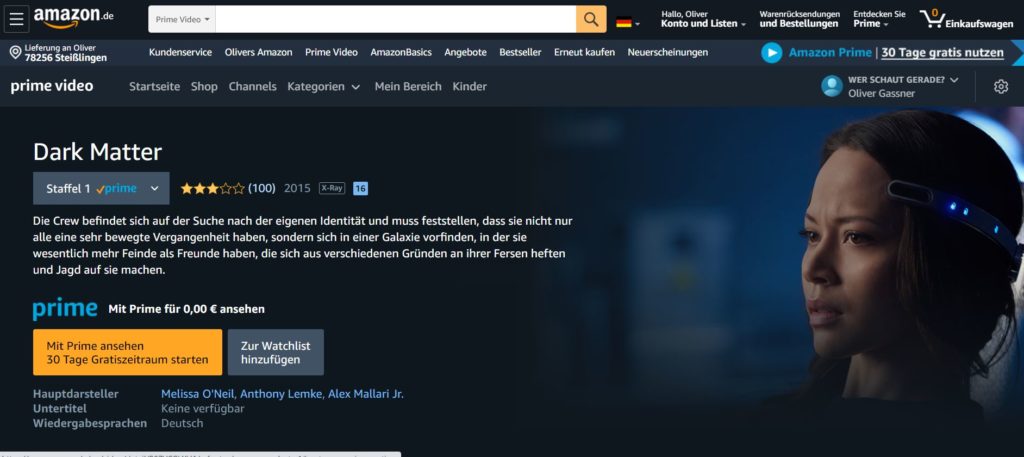1024x457 pixels.
Task: Open the Einkaufswagen shopping cart
Action: (x=967, y=19)
